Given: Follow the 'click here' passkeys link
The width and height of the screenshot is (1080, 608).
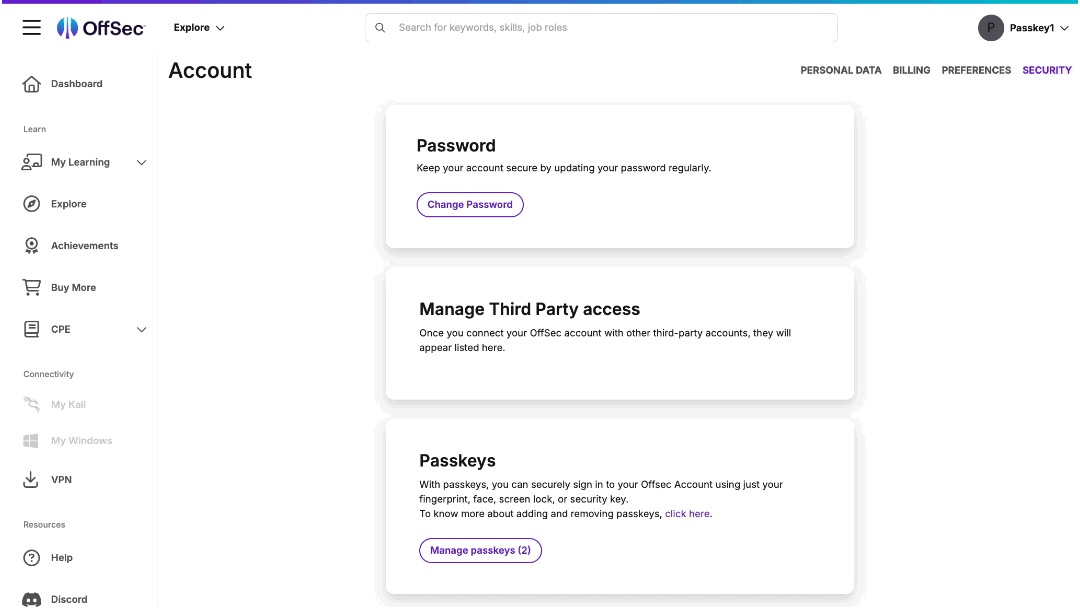Looking at the screenshot, I should point(687,514).
